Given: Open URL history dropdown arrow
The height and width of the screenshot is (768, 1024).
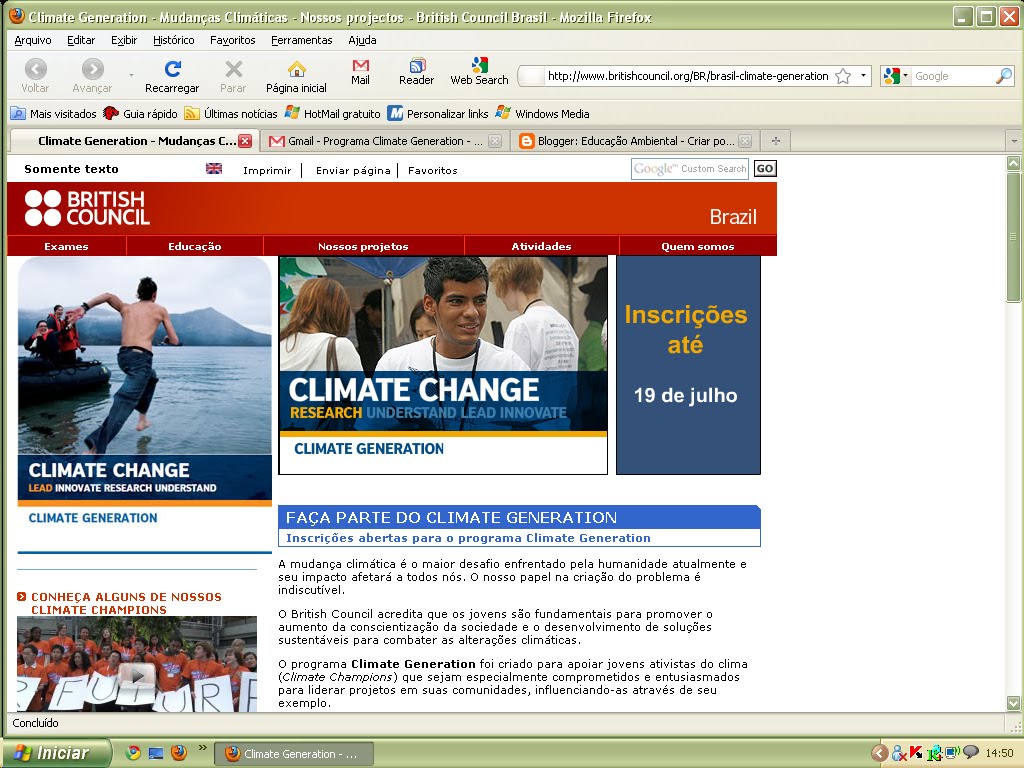Looking at the screenshot, I should (863, 76).
